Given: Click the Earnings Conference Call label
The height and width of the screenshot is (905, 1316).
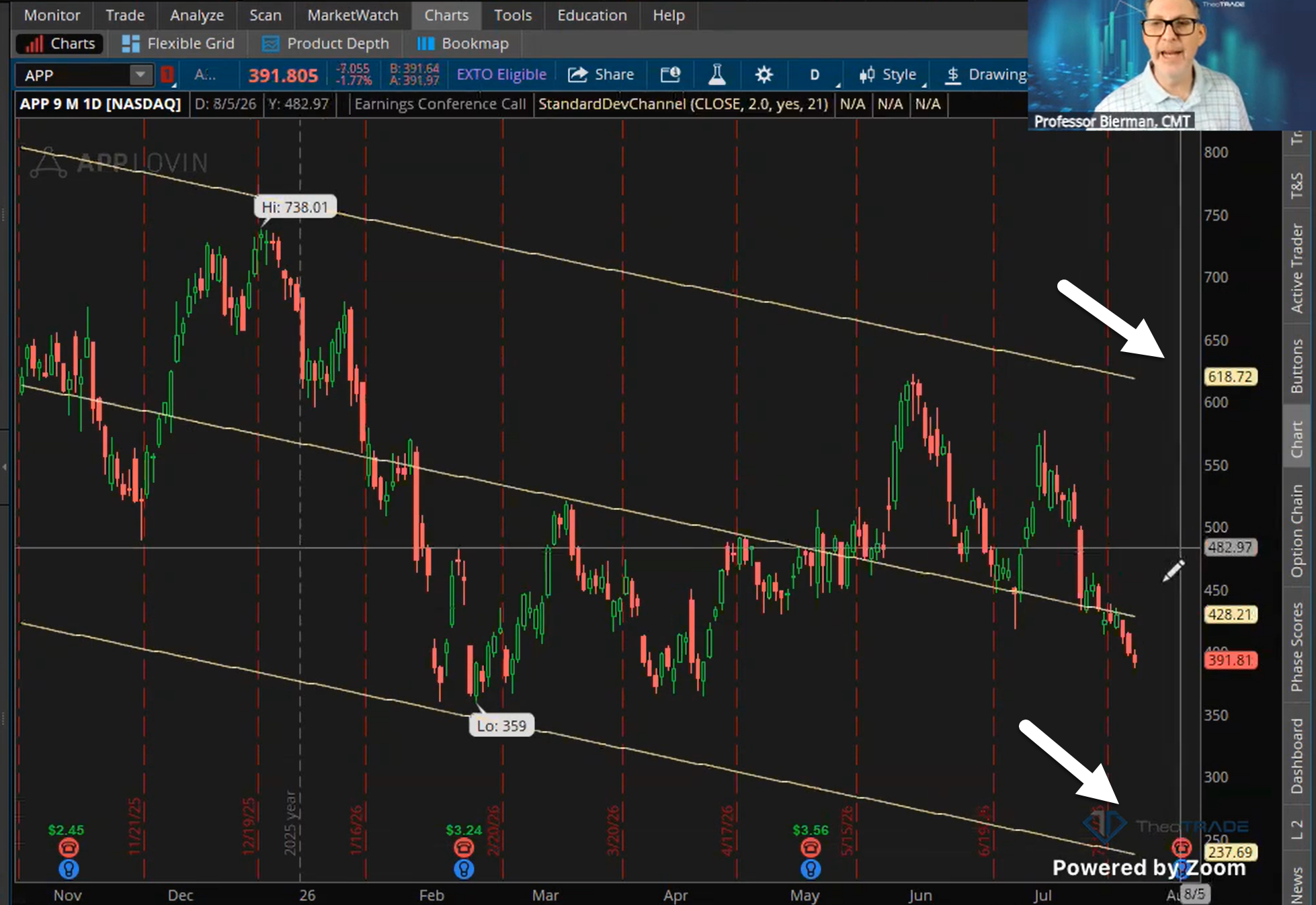Looking at the screenshot, I should coord(440,104).
